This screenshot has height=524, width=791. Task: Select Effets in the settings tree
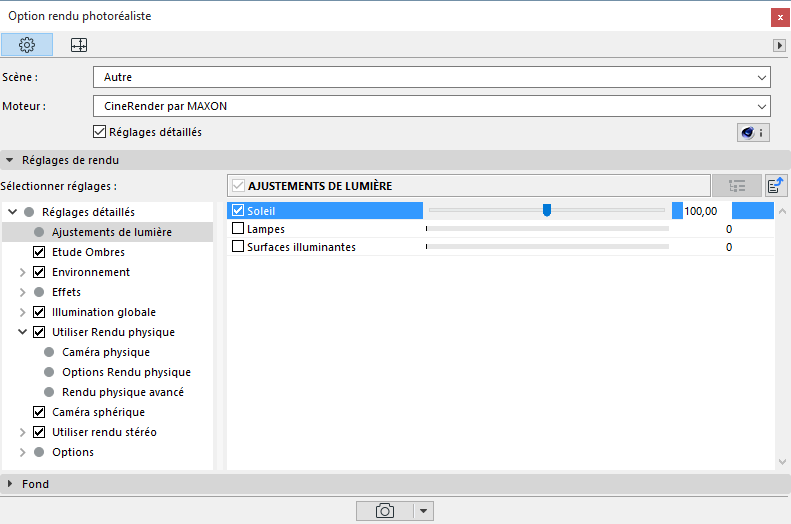pos(66,292)
